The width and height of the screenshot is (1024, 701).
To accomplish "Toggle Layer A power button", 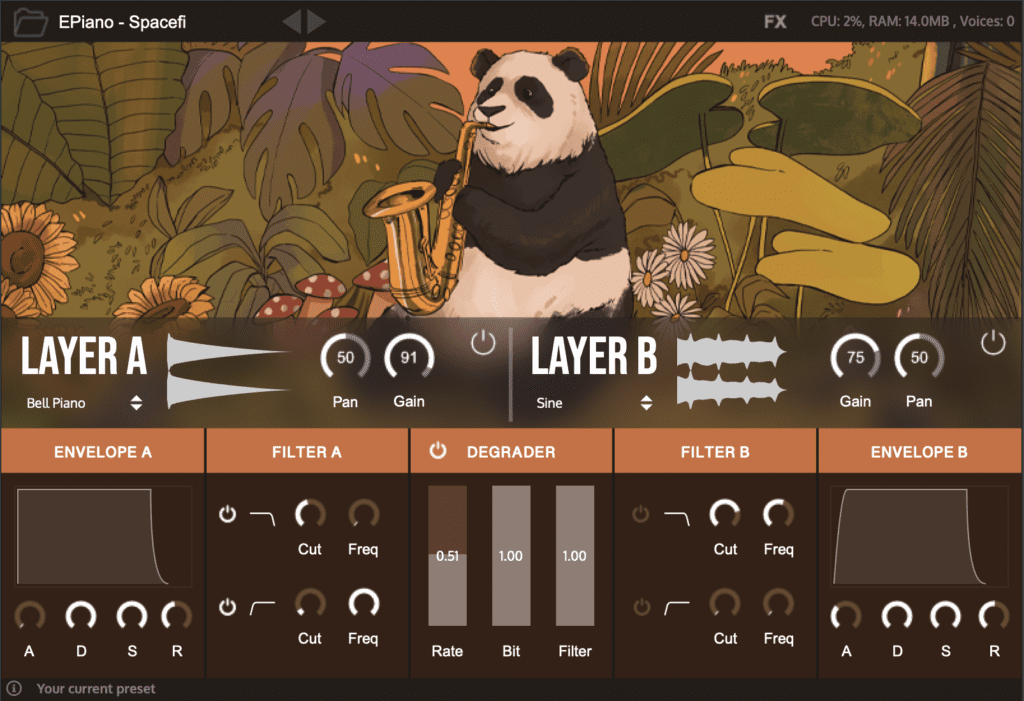I will (483, 342).
